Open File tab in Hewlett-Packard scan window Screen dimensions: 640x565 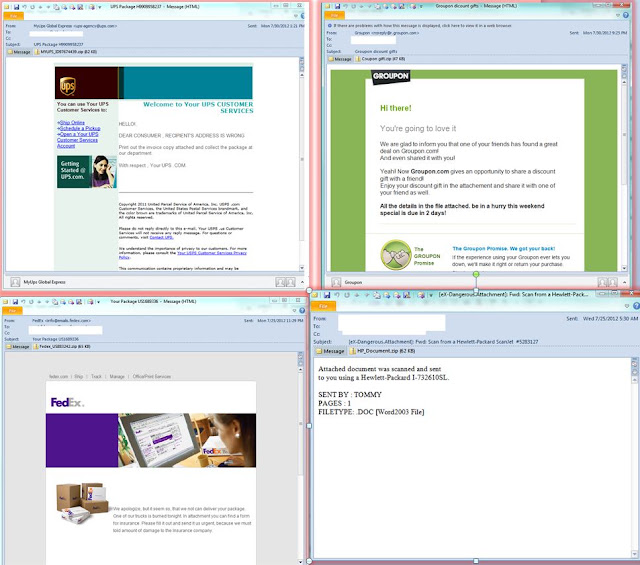click(323, 306)
